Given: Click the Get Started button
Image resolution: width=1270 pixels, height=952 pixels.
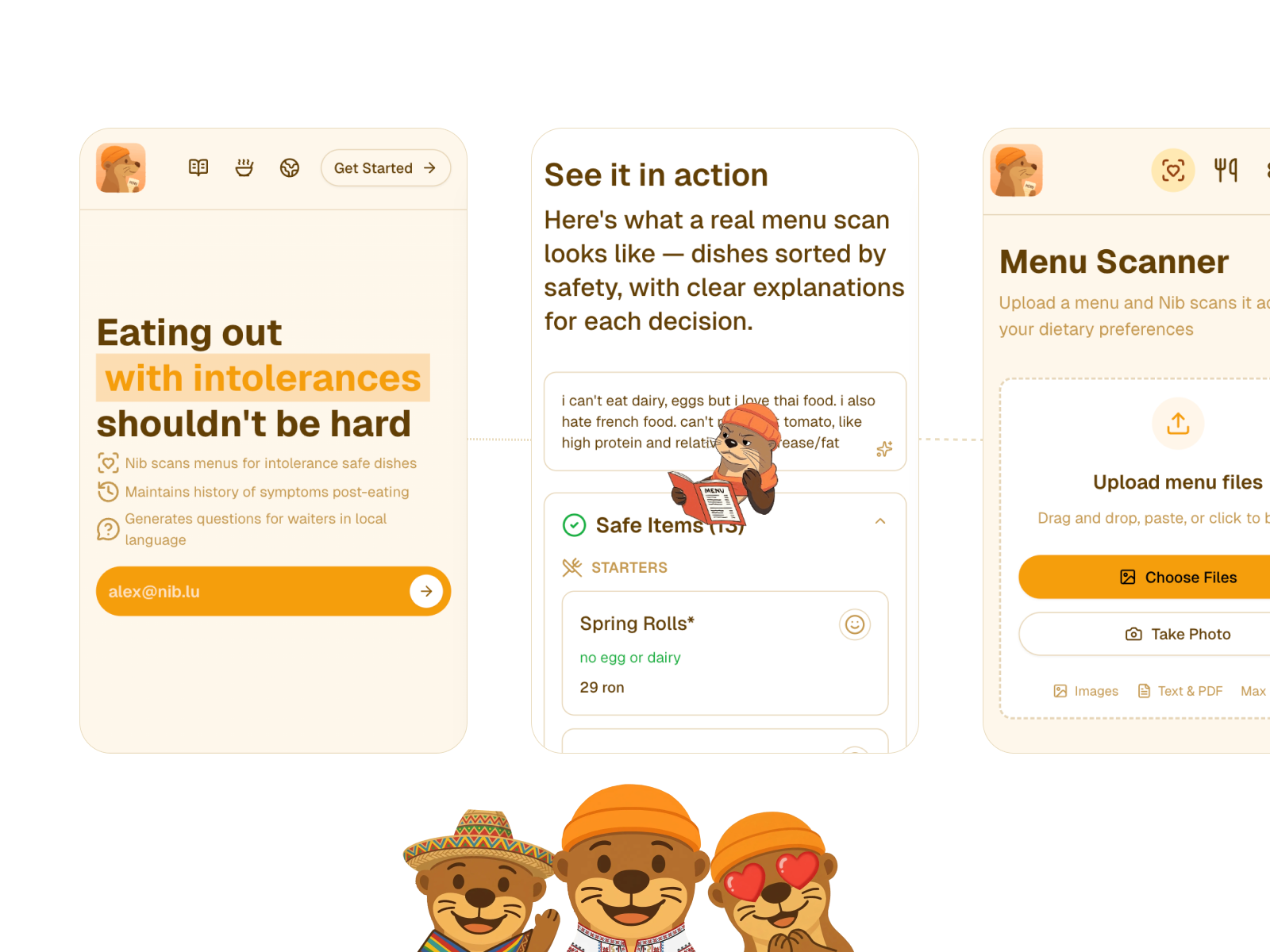Looking at the screenshot, I should click(386, 168).
